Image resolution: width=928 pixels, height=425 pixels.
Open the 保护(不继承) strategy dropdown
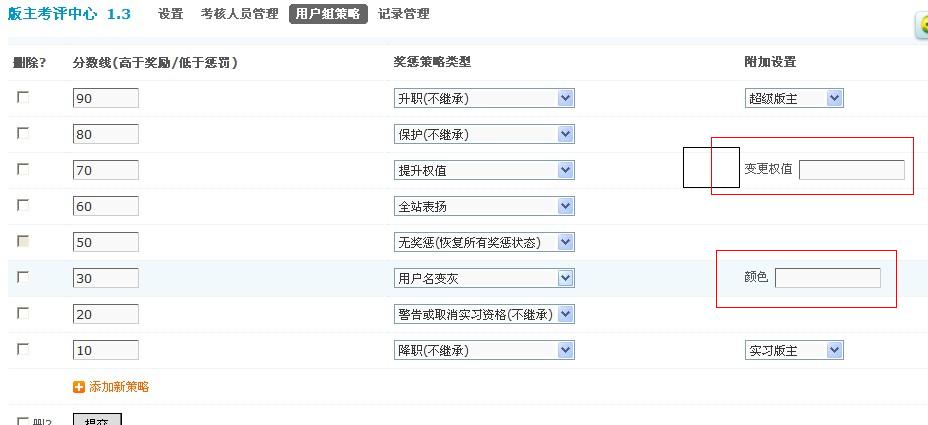coord(484,134)
